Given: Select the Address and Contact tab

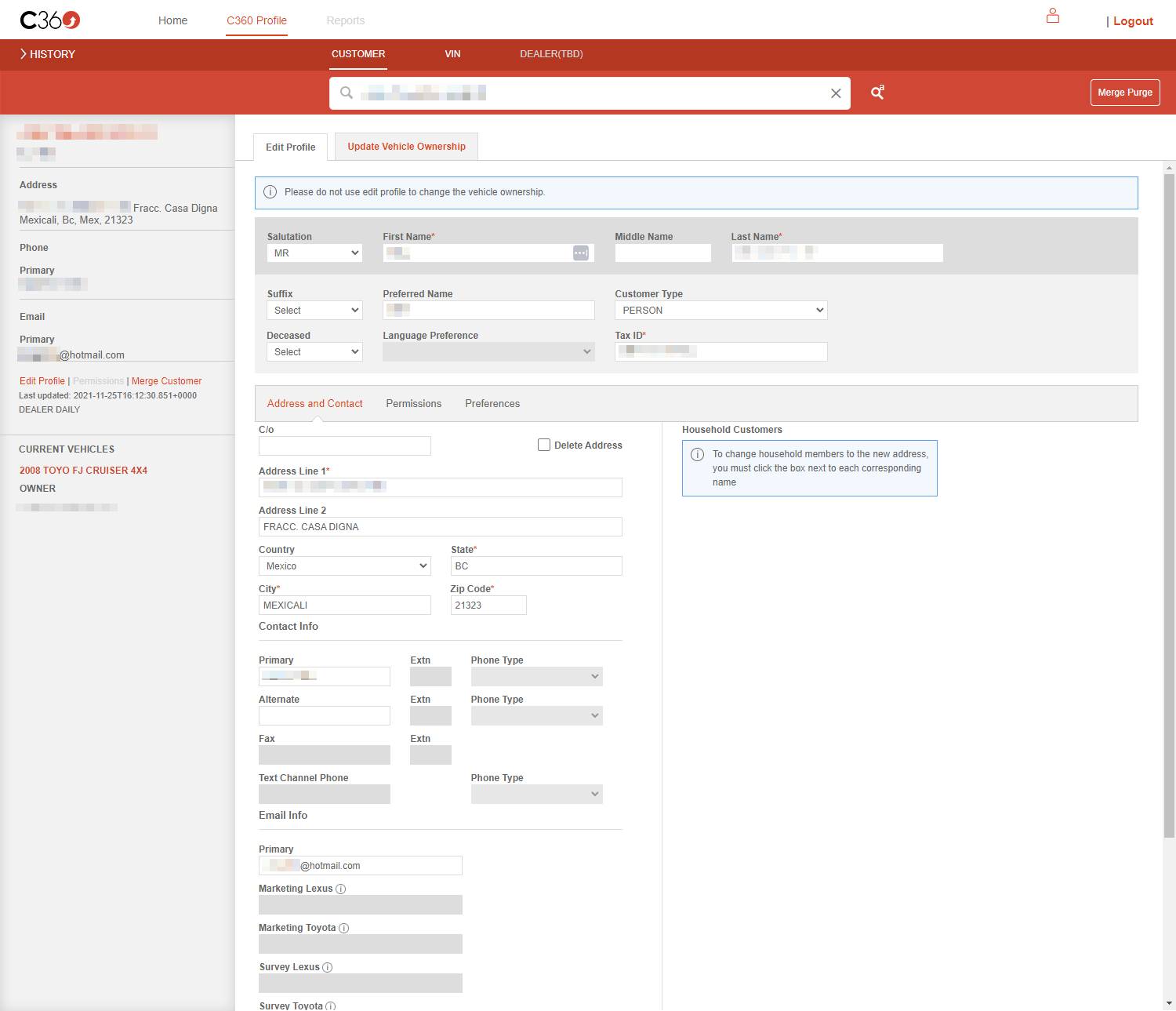Looking at the screenshot, I should click(315, 404).
